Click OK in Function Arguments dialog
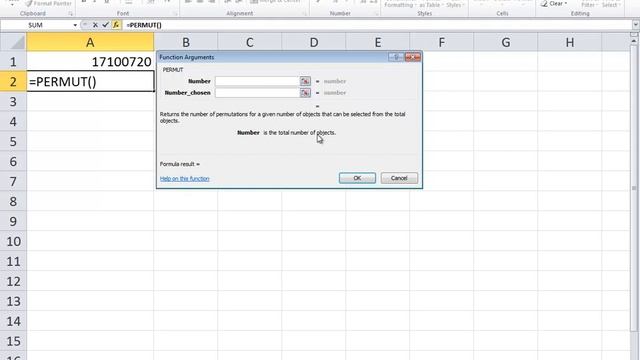This screenshot has height=360, width=640. point(357,178)
